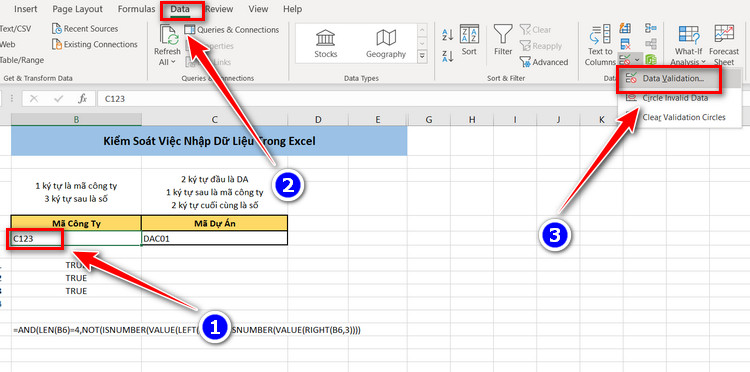This screenshot has width=750, height=372.
Task: Expand the Refresh All dropdown arrow
Action: point(173,62)
